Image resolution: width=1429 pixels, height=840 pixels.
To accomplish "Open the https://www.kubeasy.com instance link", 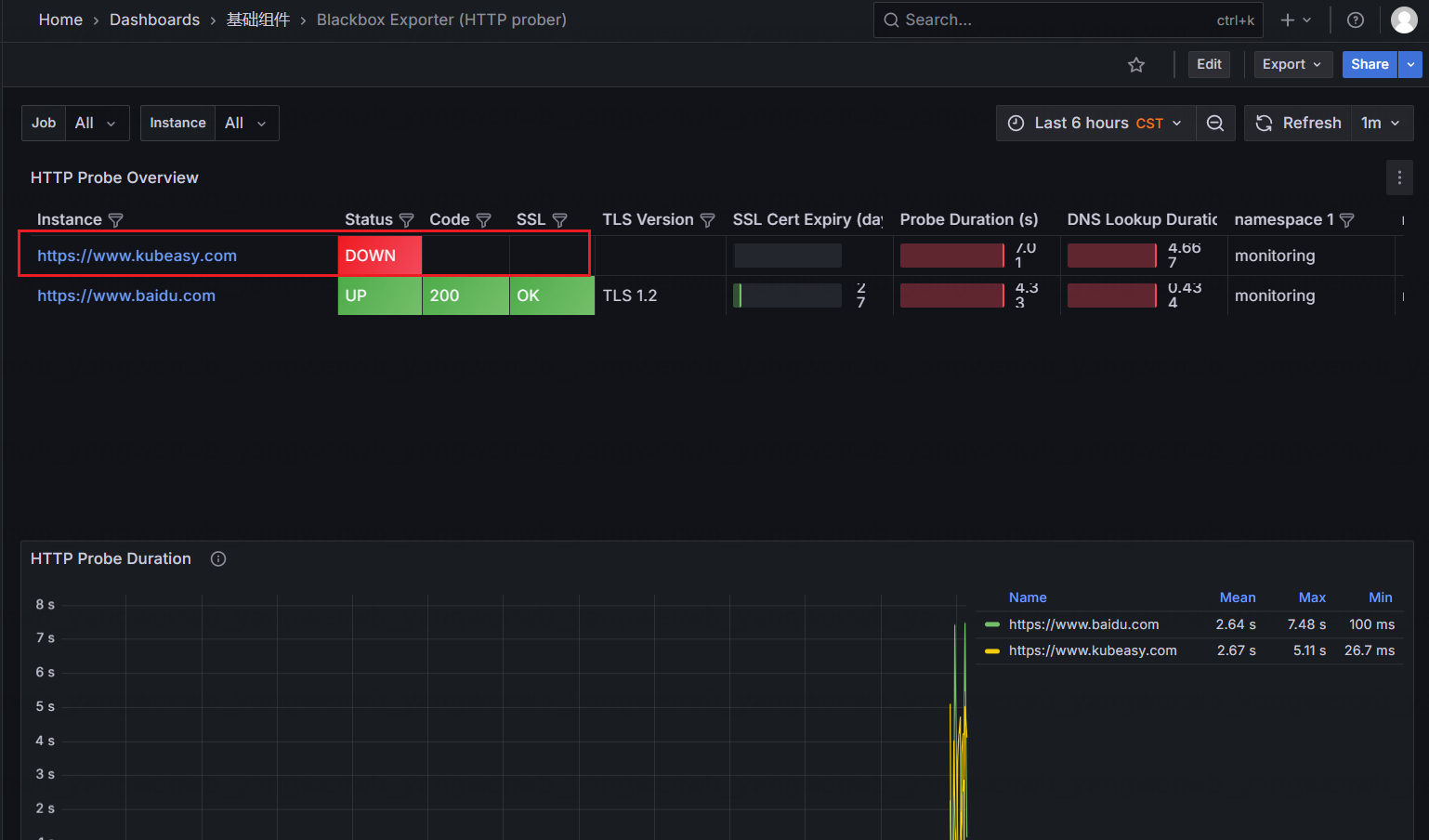I will click(137, 256).
